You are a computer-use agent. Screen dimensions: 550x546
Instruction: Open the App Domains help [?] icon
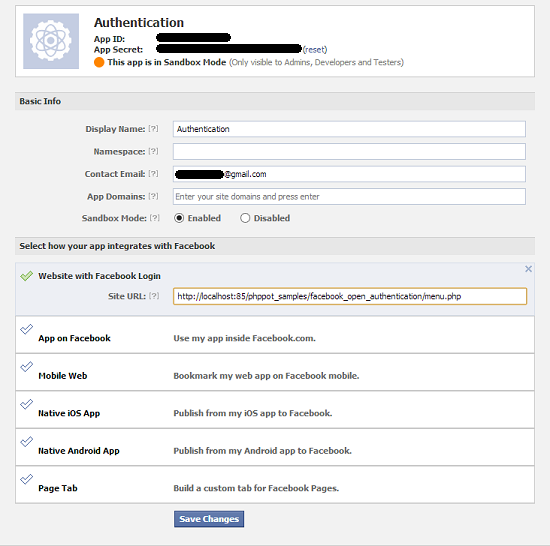(x=153, y=196)
